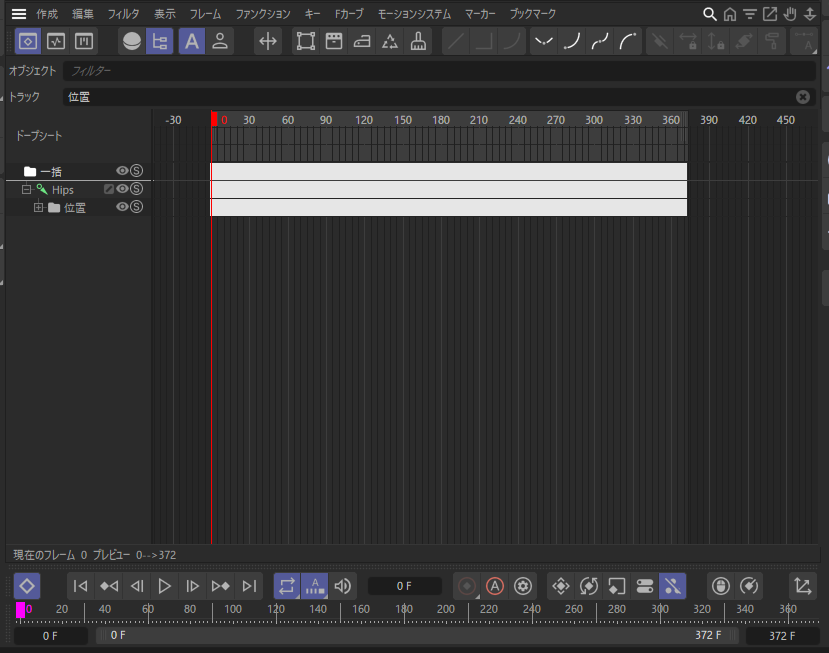Screen dimensions: 829x653
Task: Toggle solo S for Hips row
Action: pyautogui.click(x=136, y=189)
